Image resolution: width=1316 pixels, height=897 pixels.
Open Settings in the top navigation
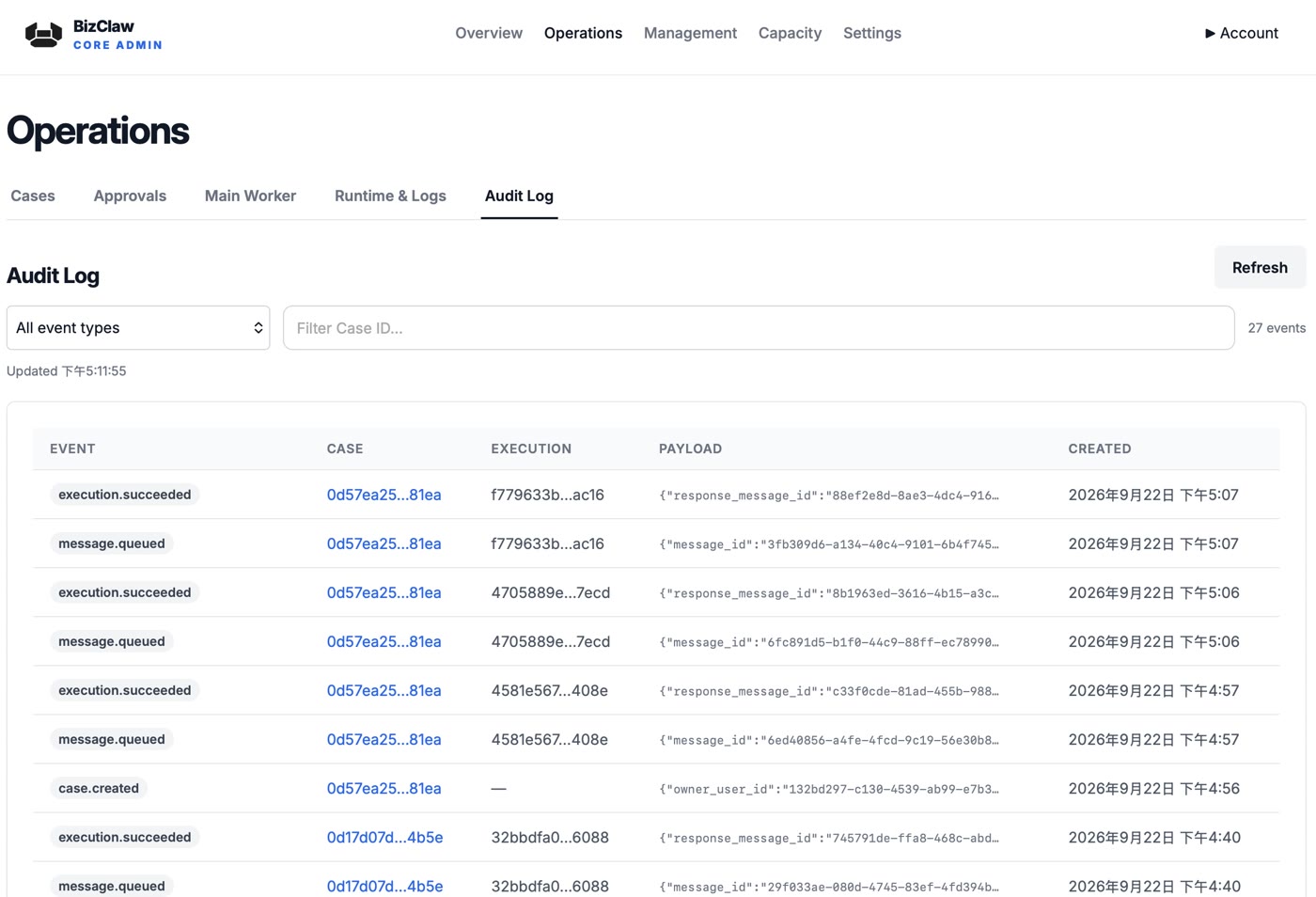(872, 33)
